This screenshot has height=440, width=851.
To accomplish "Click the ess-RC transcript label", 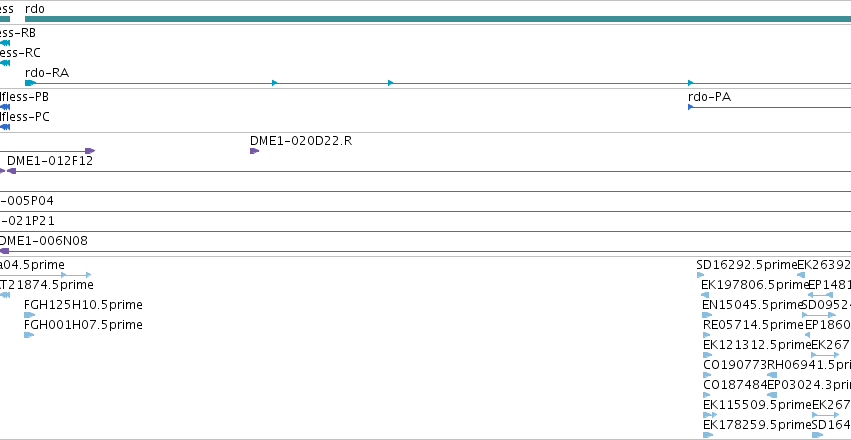I will coord(20,53).
